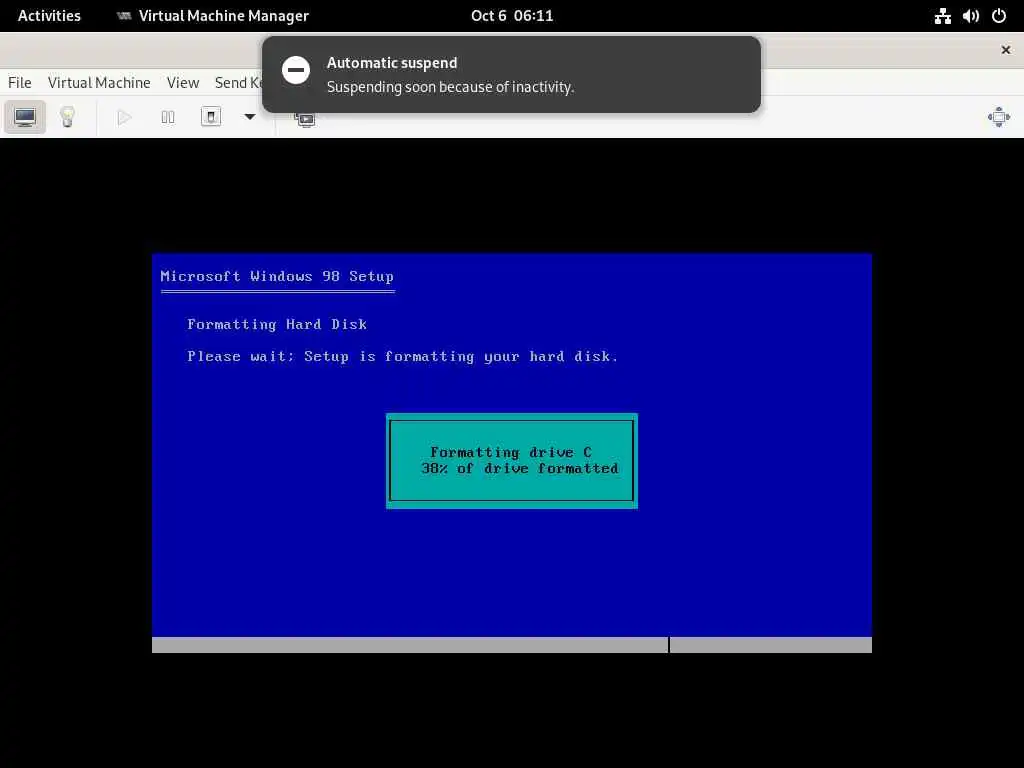This screenshot has width=1024, height=768.
Task: Open shutdown options dropdown arrow
Action: coord(249,118)
